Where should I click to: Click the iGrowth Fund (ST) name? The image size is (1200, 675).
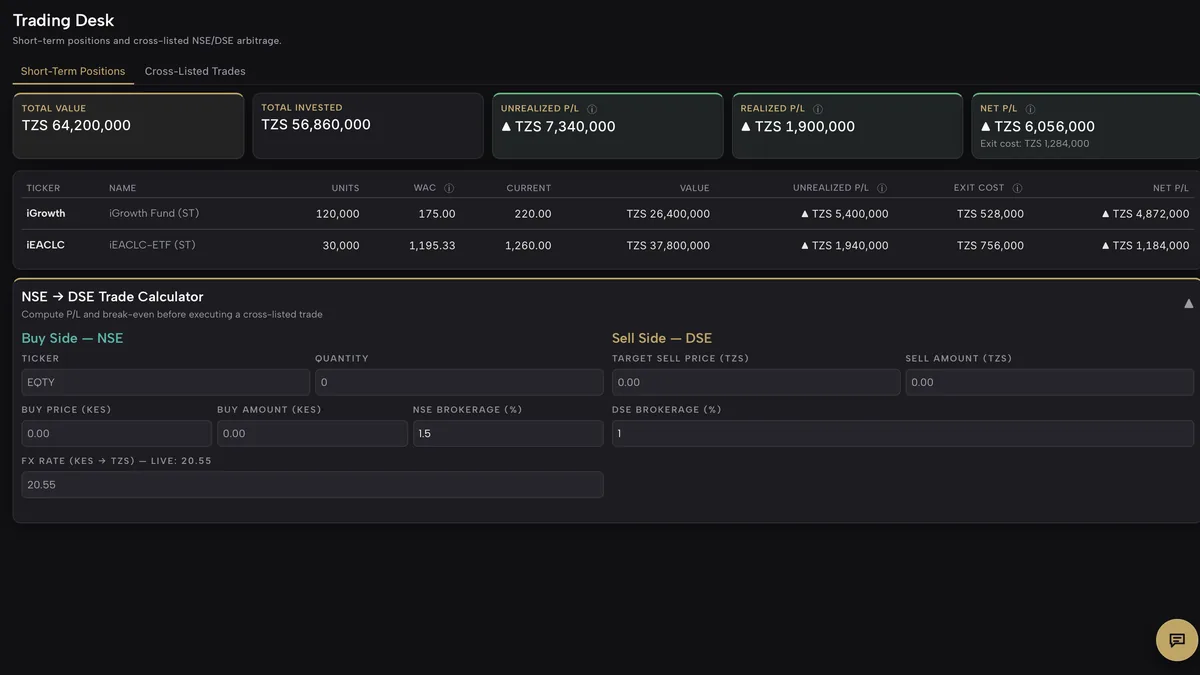click(x=153, y=214)
